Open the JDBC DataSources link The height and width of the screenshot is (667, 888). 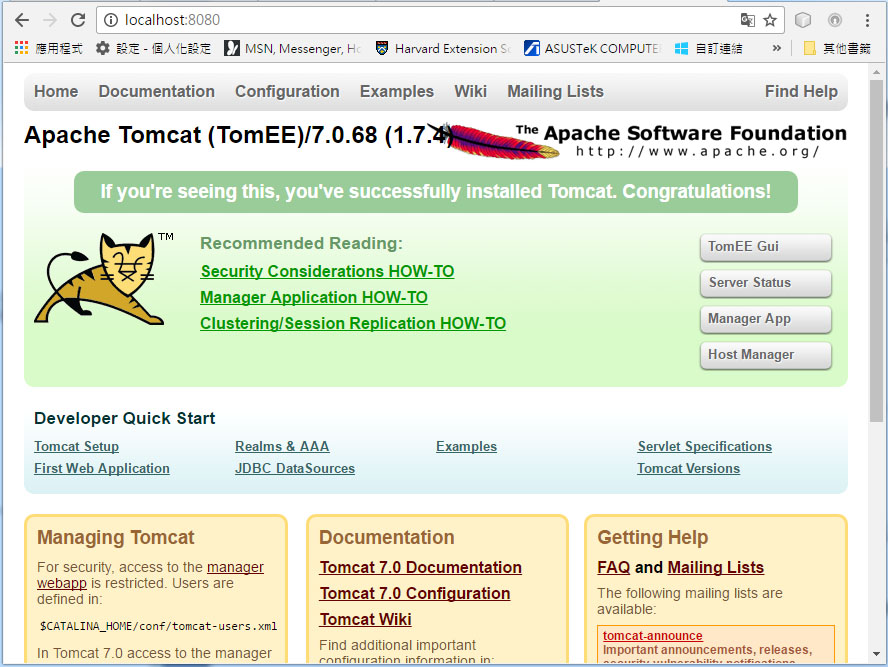295,469
